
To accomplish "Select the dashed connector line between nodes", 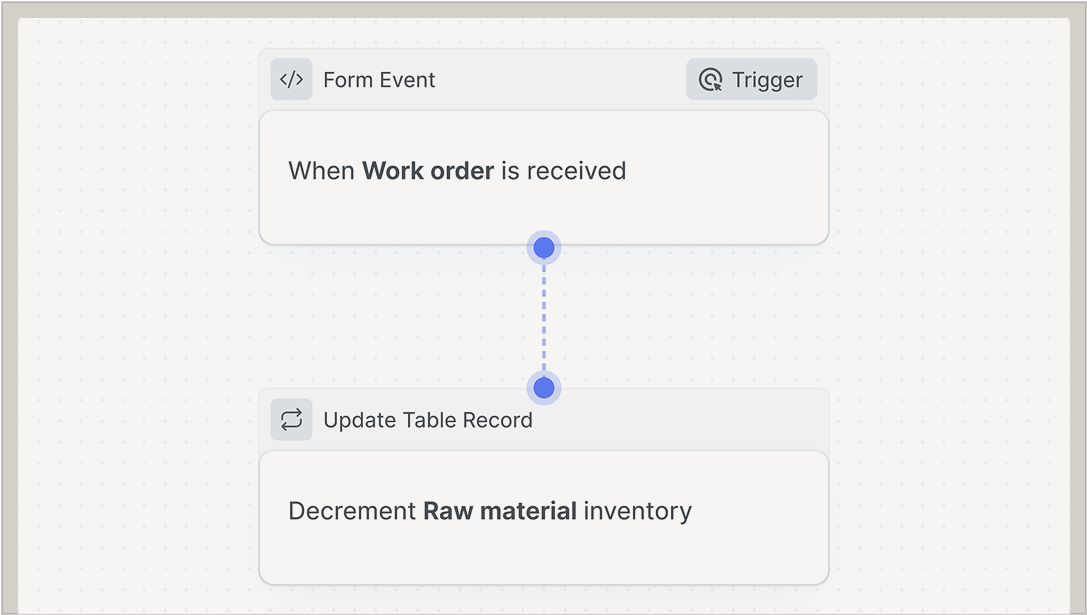I will click(544, 317).
